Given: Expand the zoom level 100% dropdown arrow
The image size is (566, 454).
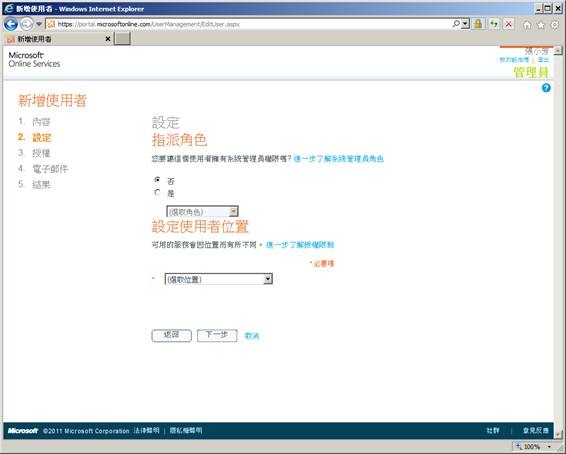Looking at the screenshot, I should (x=550, y=447).
